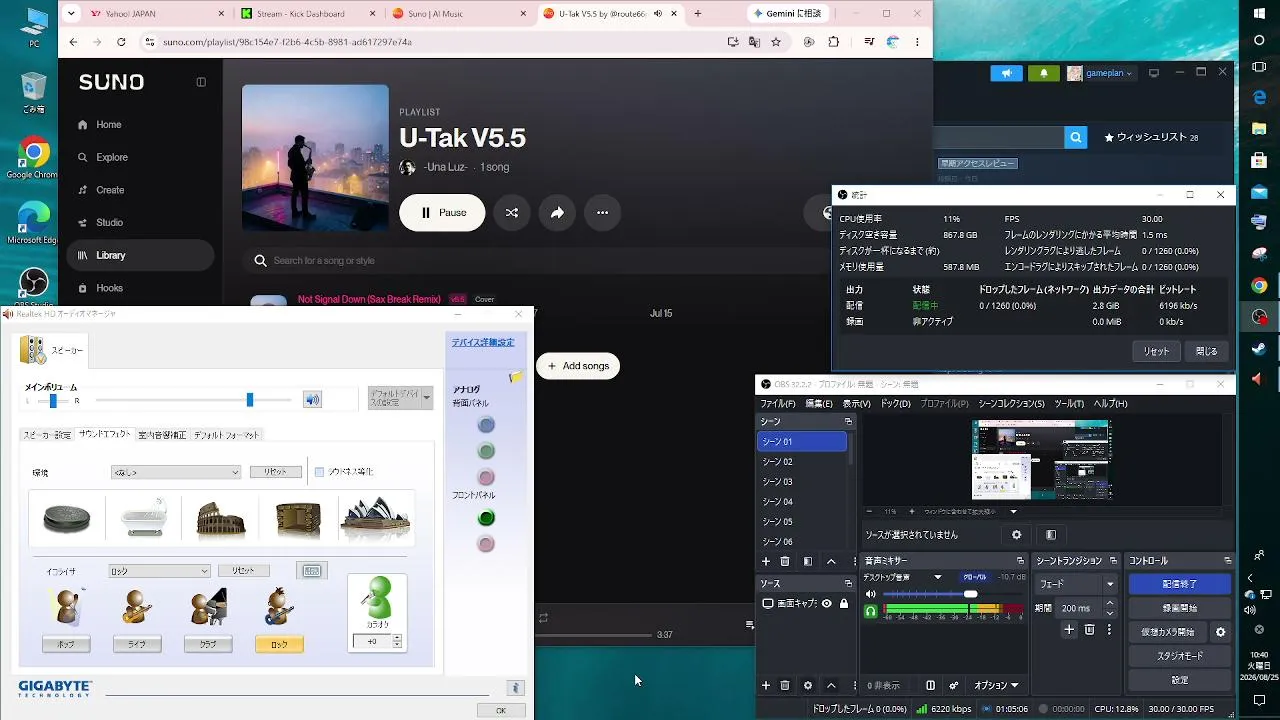
Task: Mute desktop audio in OBS mixer
Action: coord(870,594)
